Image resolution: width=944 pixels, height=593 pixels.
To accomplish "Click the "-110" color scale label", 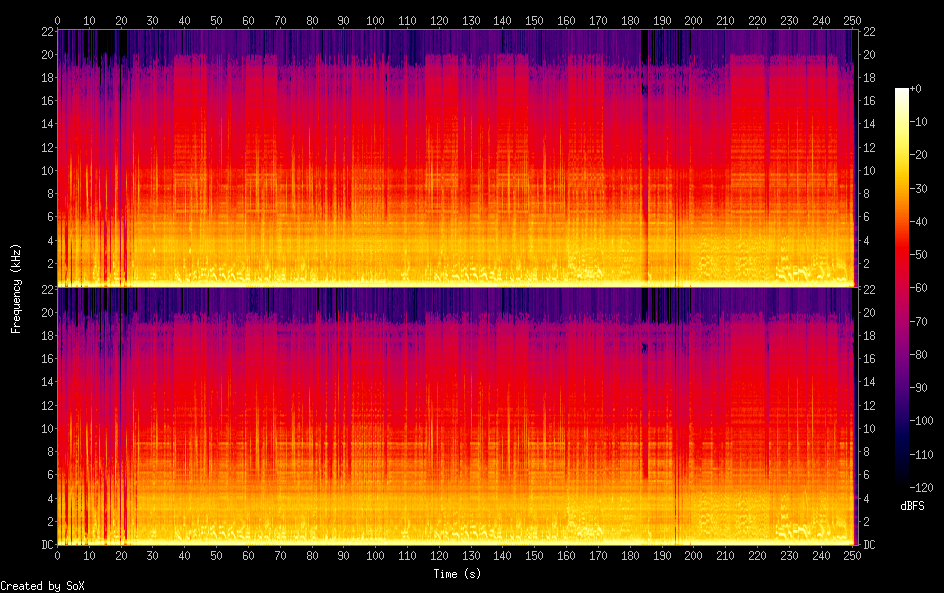I will point(922,455).
